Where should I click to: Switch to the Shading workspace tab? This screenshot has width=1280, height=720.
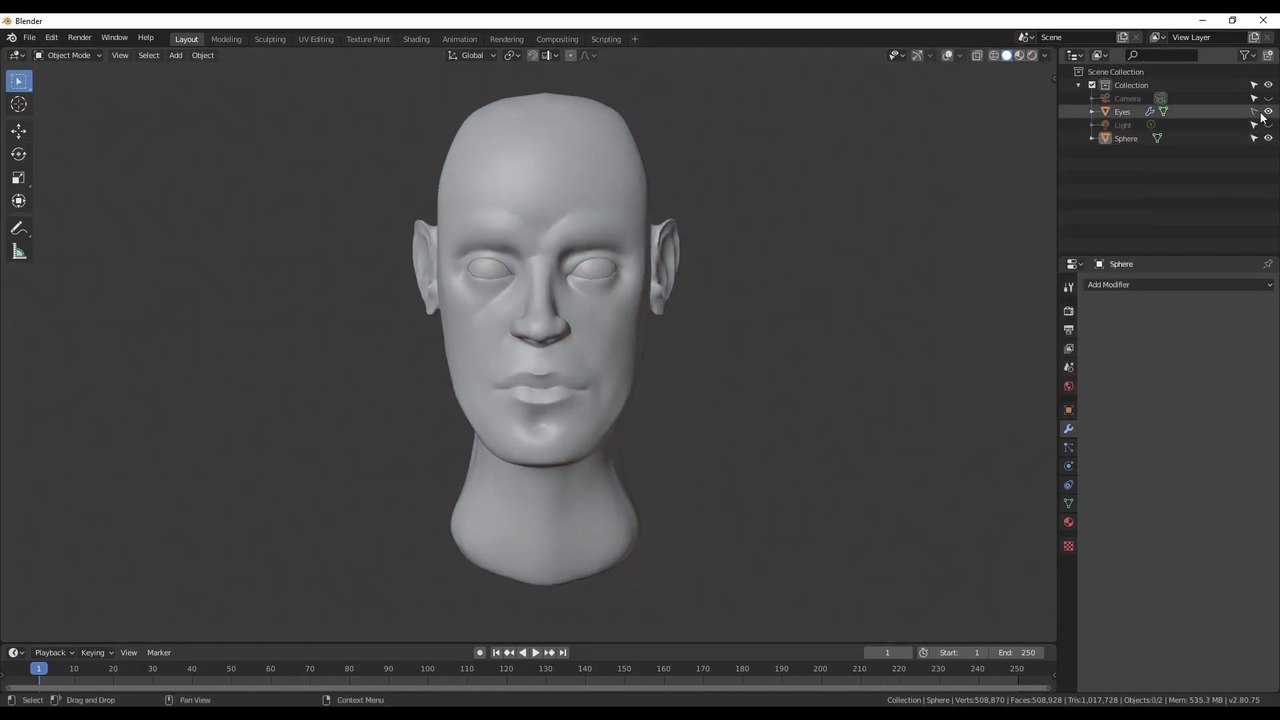(416, 39)
